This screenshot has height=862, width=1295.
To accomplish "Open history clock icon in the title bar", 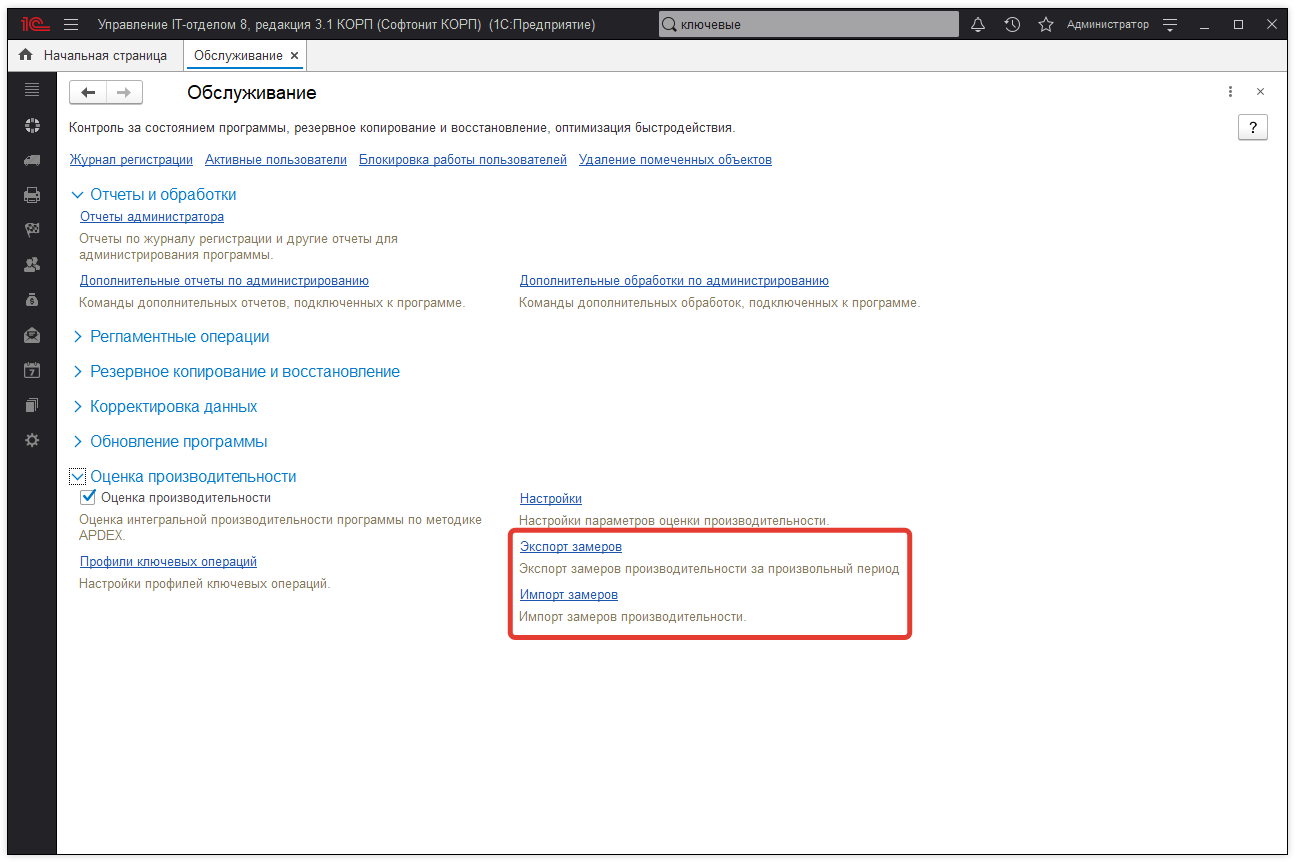I will pos(1012,24).
